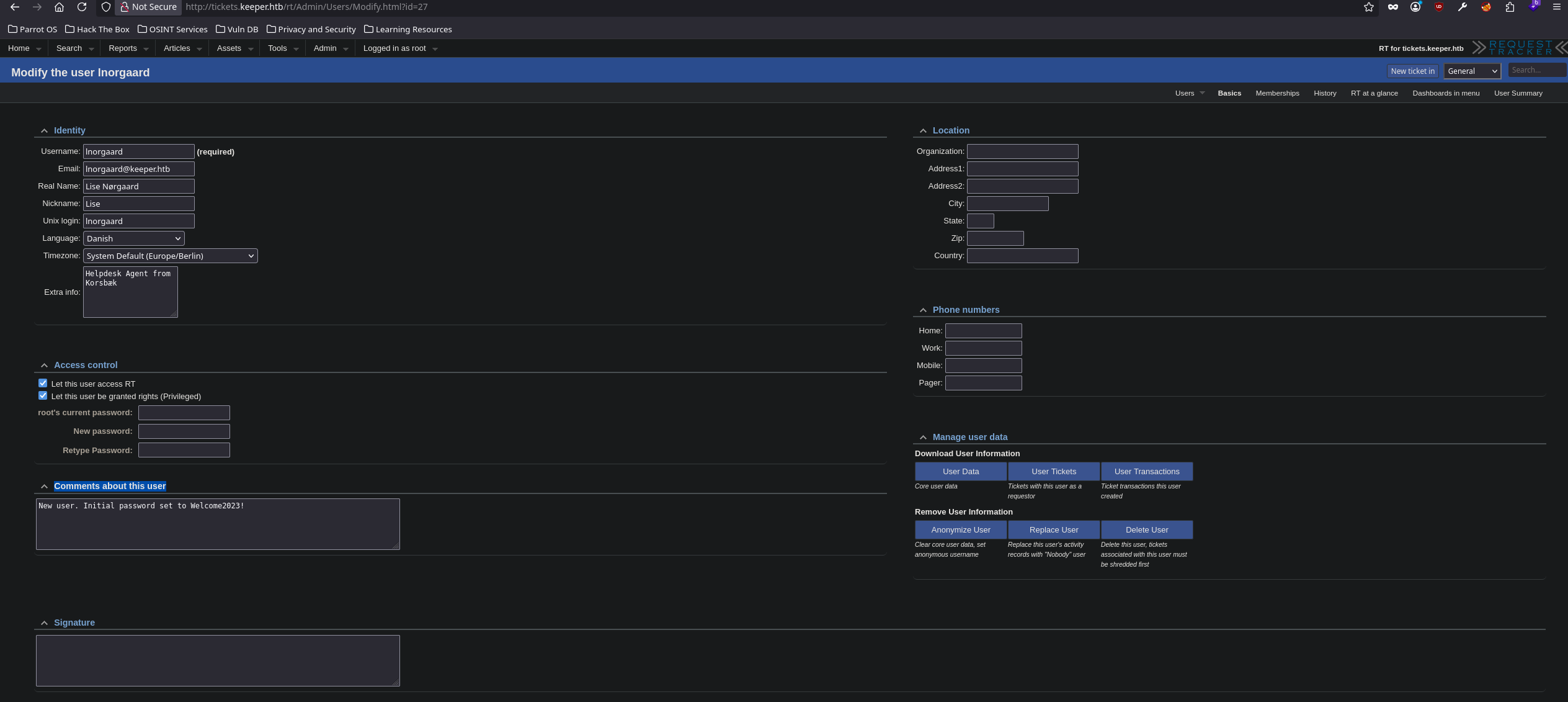
Task: Open the Assets menu
Action: 234,48
